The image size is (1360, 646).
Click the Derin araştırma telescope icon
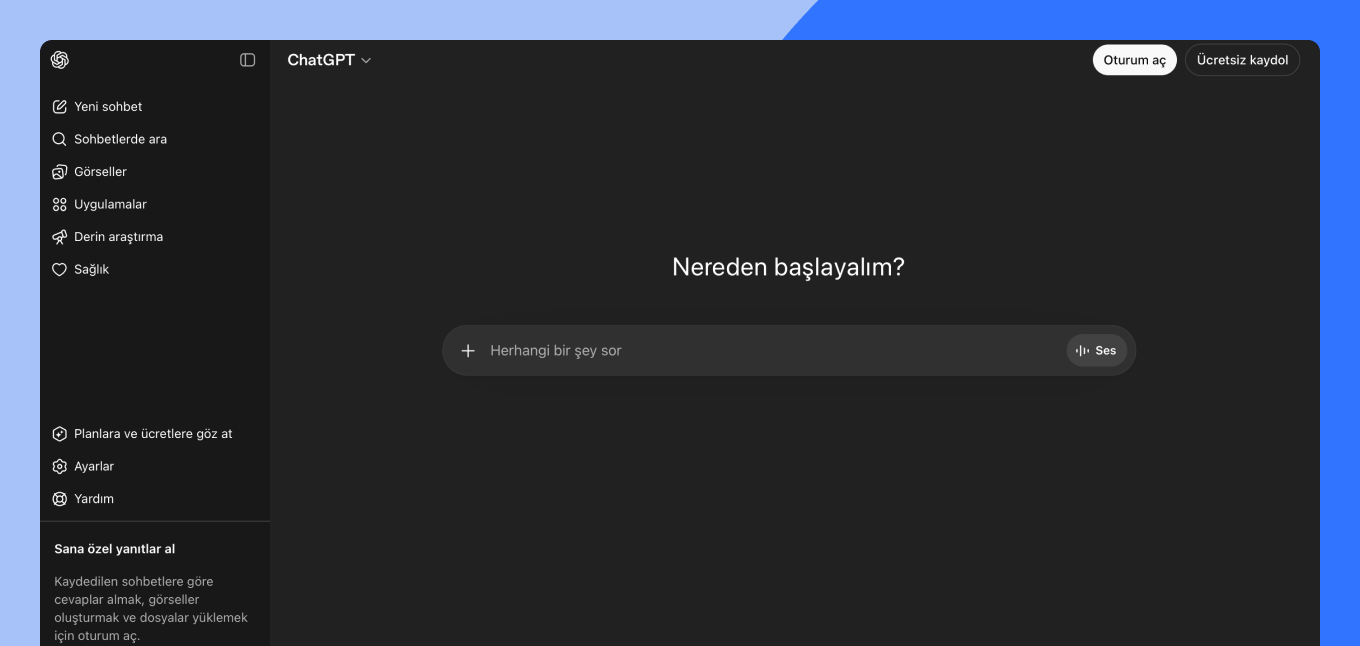[x=59, y=237]
